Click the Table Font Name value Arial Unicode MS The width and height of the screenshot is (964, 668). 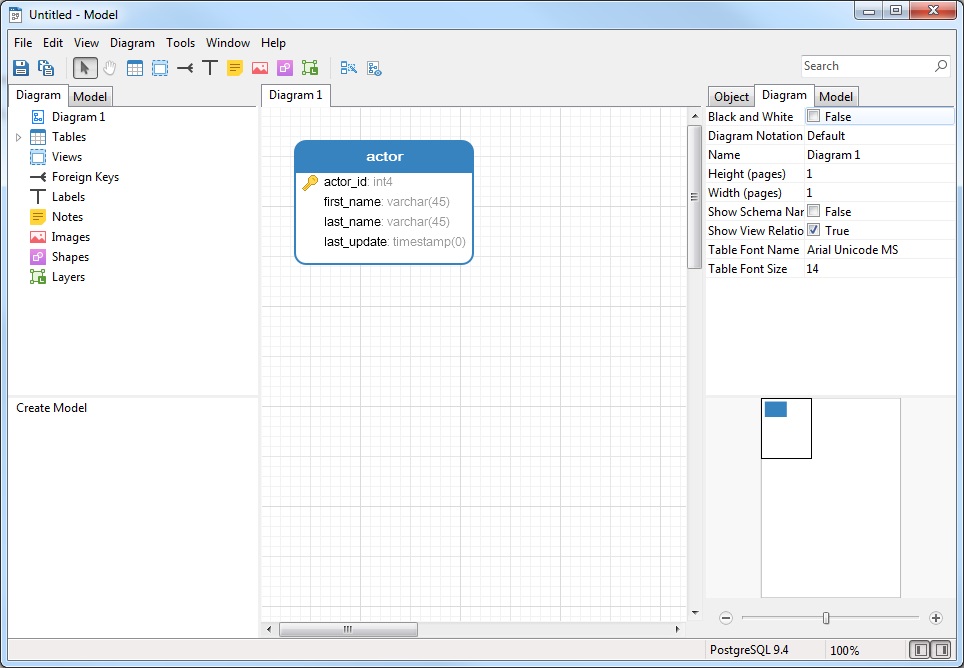852,250
